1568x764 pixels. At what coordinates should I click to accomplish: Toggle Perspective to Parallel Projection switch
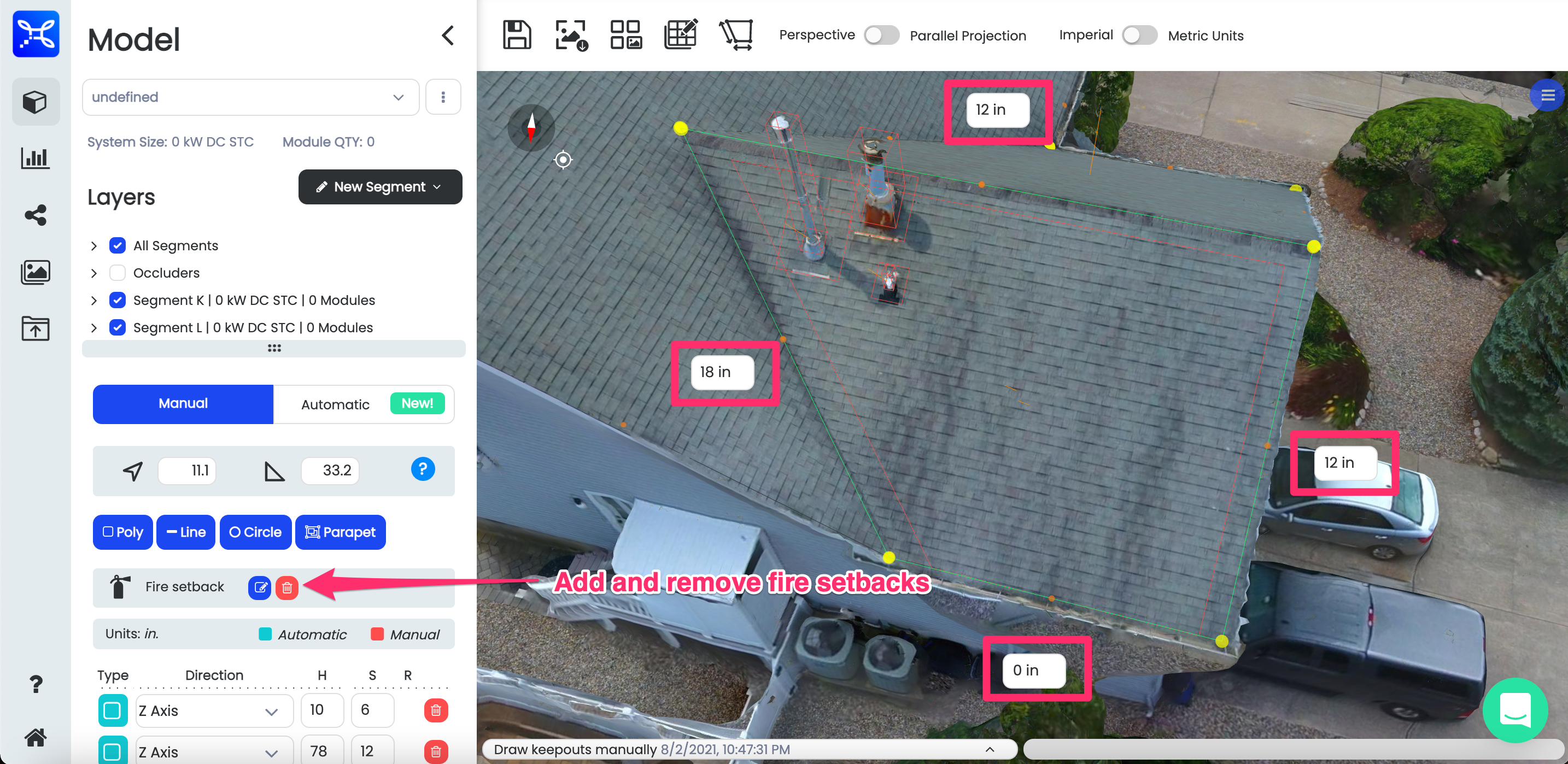881,36
